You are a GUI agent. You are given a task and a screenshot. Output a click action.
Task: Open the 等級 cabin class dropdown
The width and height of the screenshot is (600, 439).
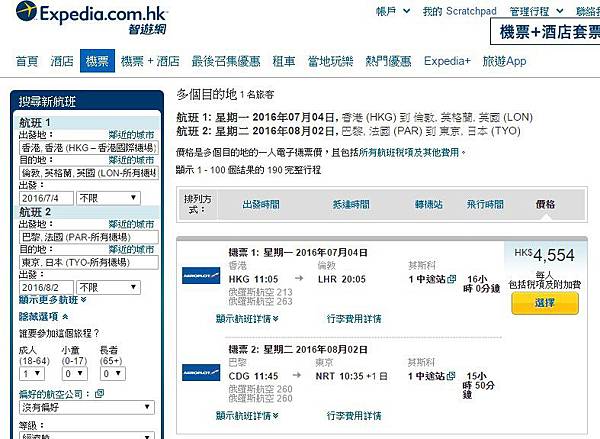click(87, 436)
